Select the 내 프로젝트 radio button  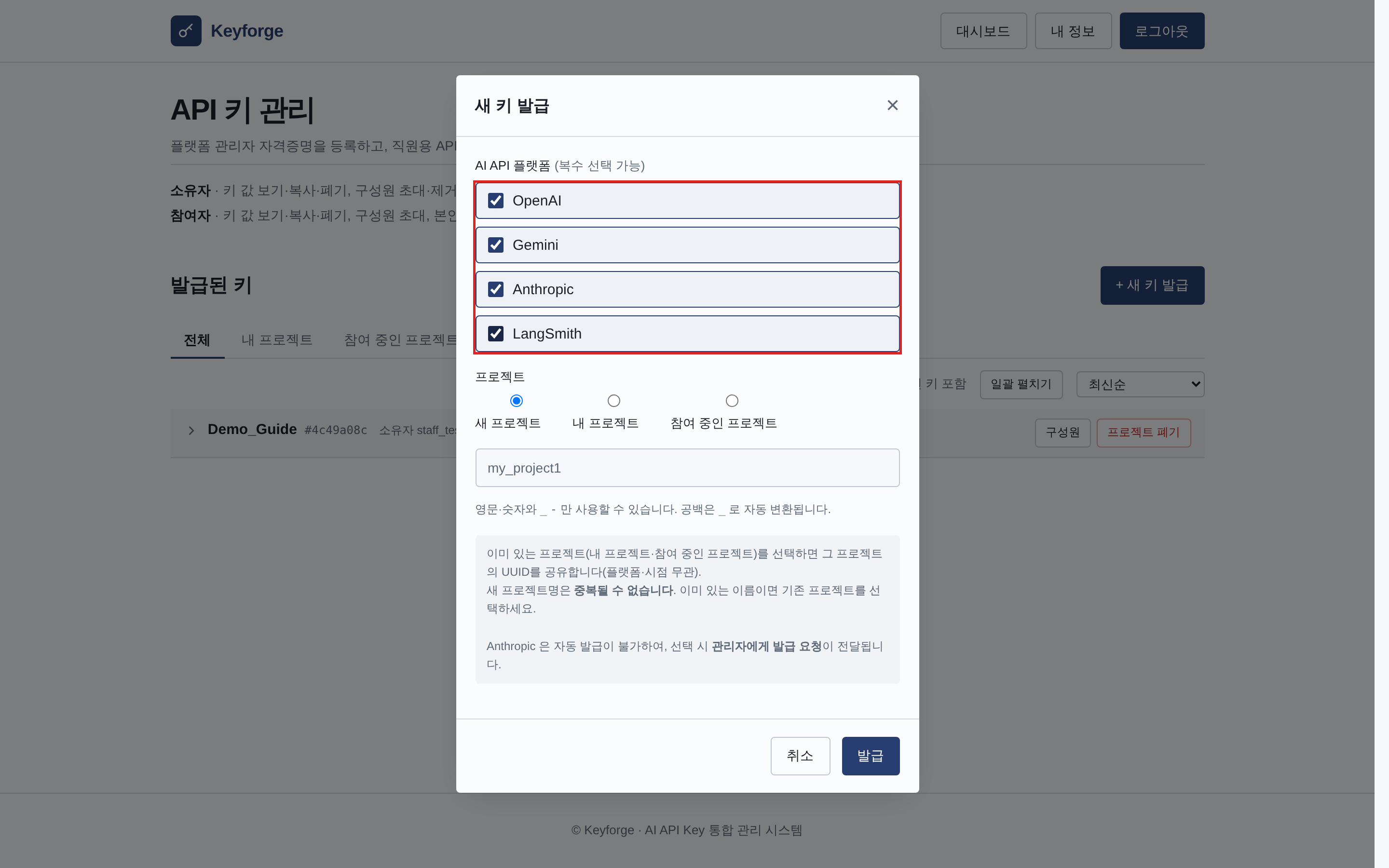613,401
